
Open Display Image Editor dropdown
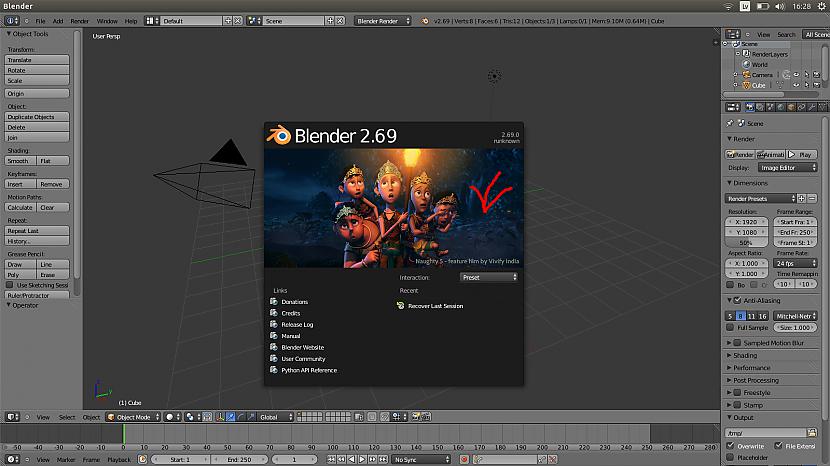click(x=788, y=167)
